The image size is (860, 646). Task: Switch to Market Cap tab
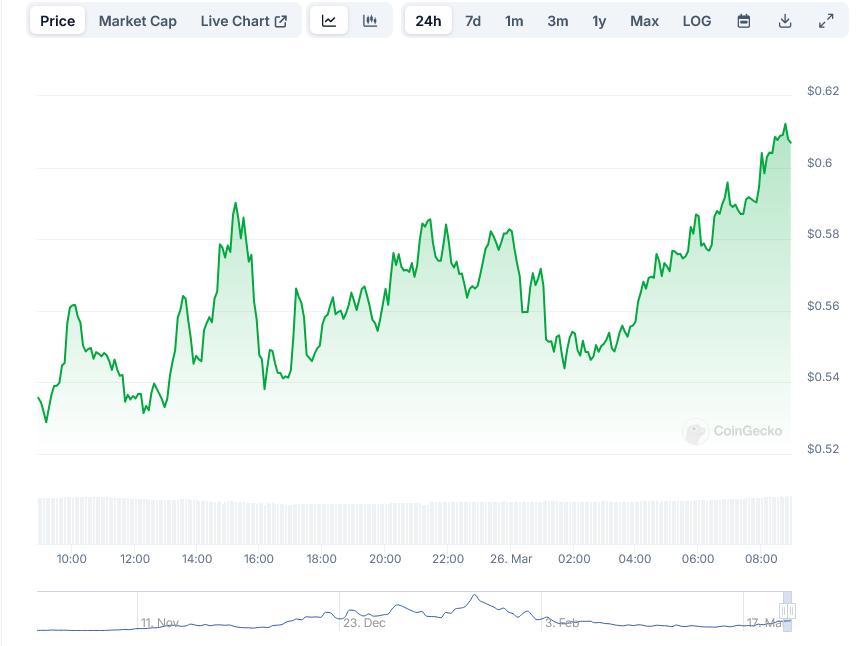(x=137, y=21)
